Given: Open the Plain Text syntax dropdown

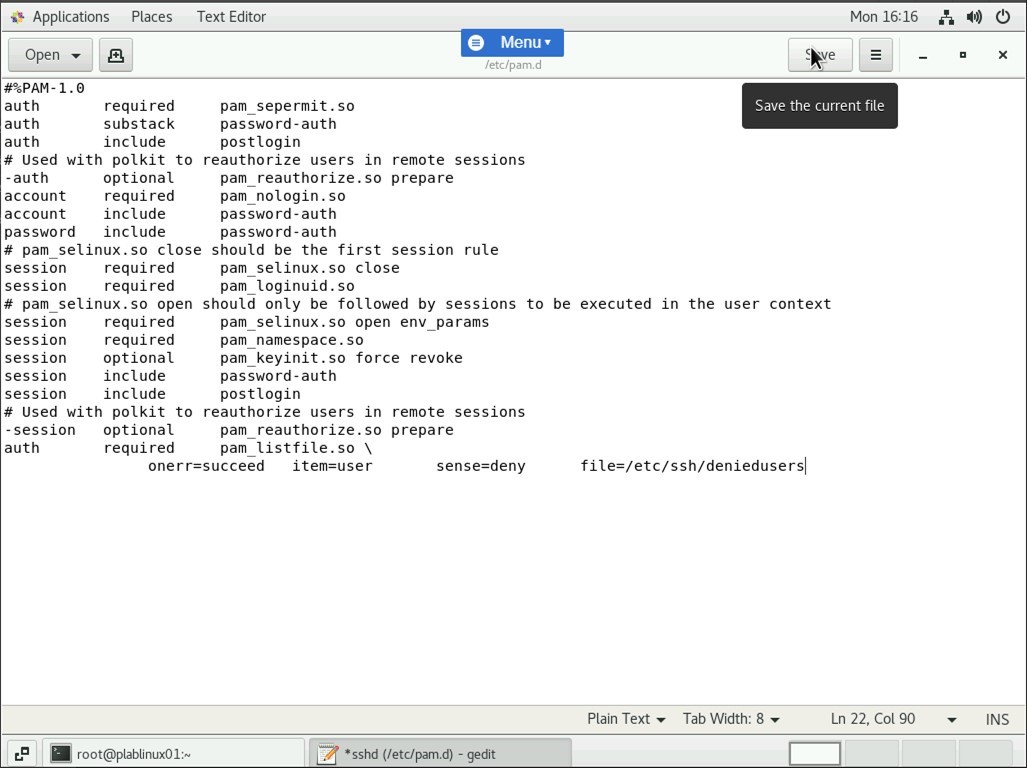Looking at the screenshot, I should point(626,719).
